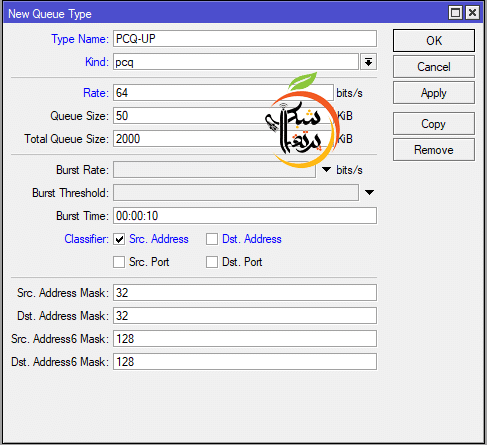Uncheck the Src. Address classifier checkbox
487x445 pixels.
[119, 239]
